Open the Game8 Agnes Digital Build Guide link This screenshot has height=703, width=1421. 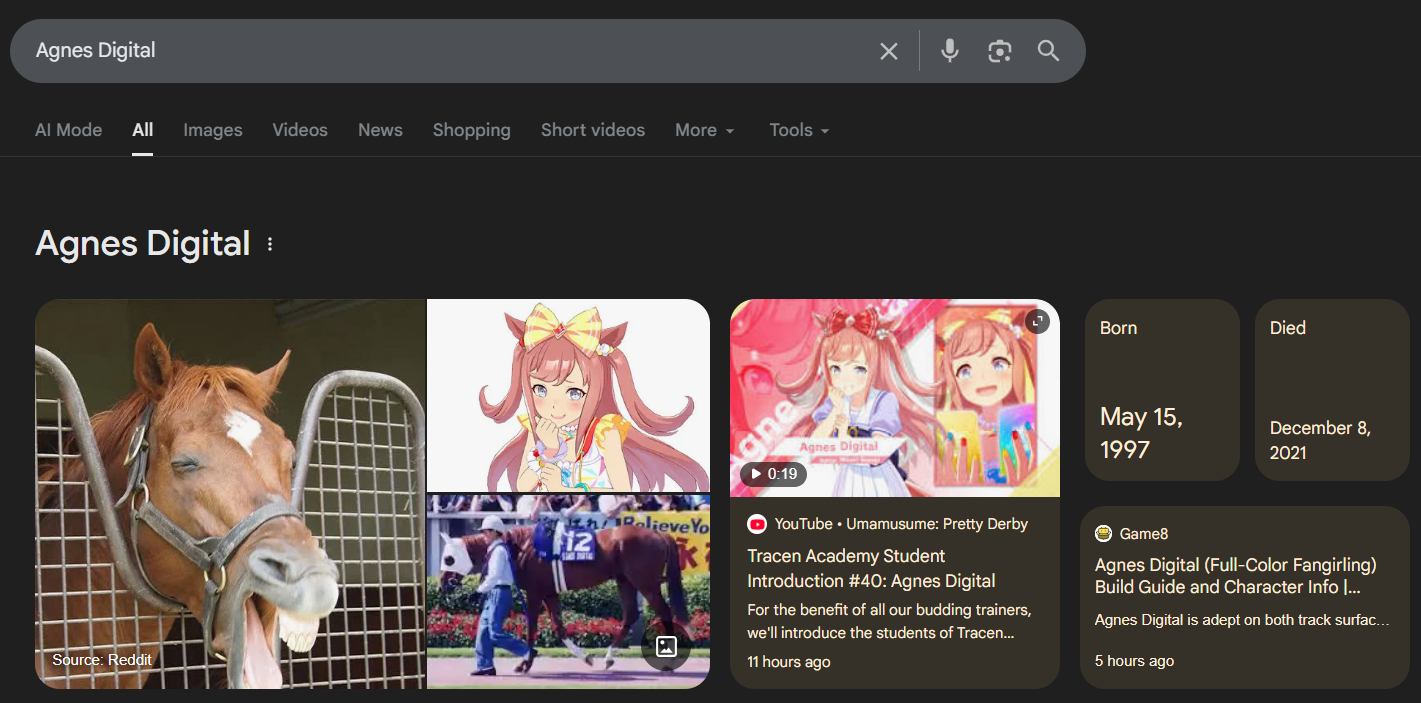(x=1236, y=577)
